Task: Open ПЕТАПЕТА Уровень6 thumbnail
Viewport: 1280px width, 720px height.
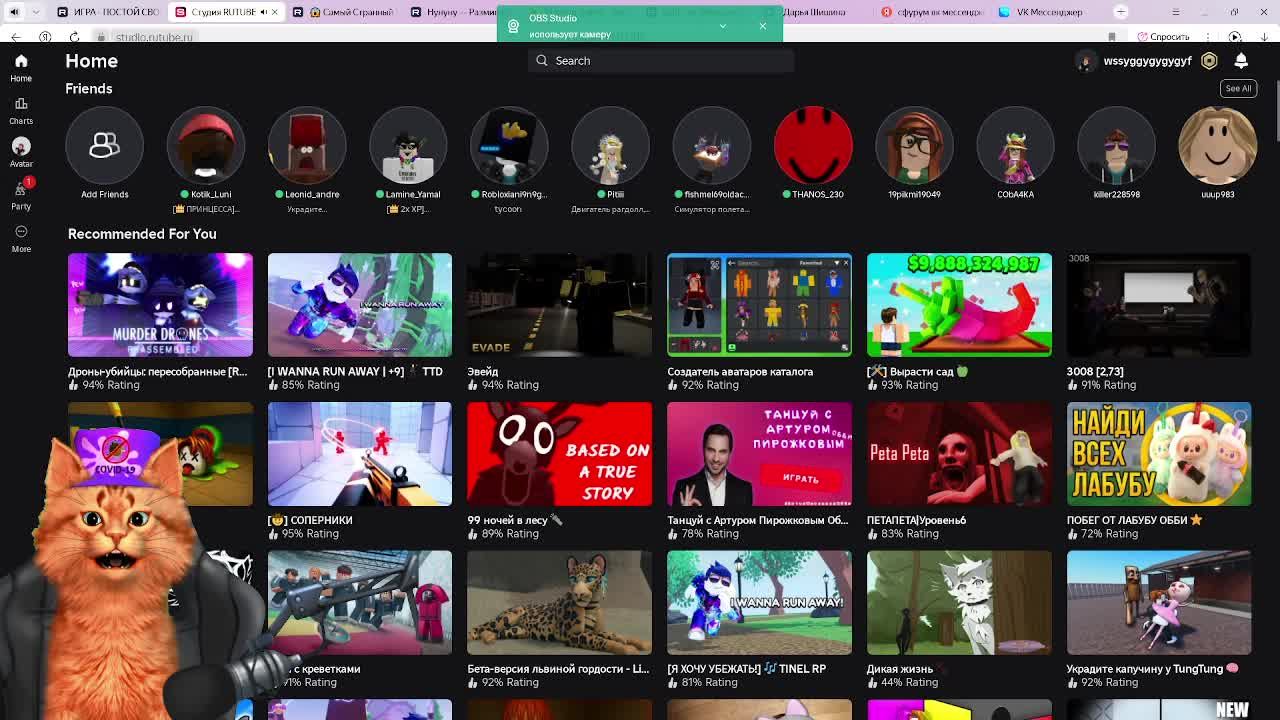Action: point(959,454)
